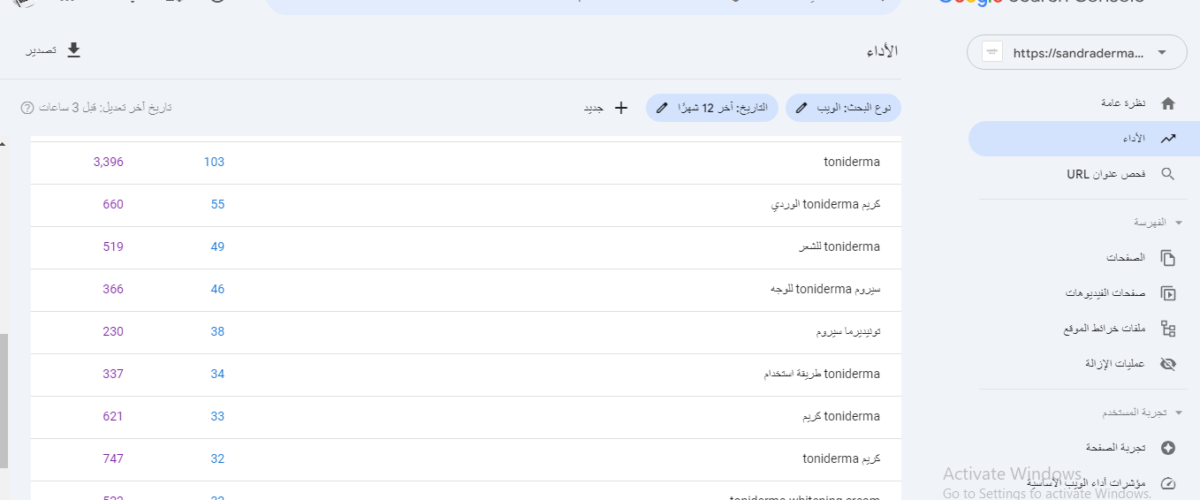
Task: Click the impressions value 337
Action: [113, 375]
